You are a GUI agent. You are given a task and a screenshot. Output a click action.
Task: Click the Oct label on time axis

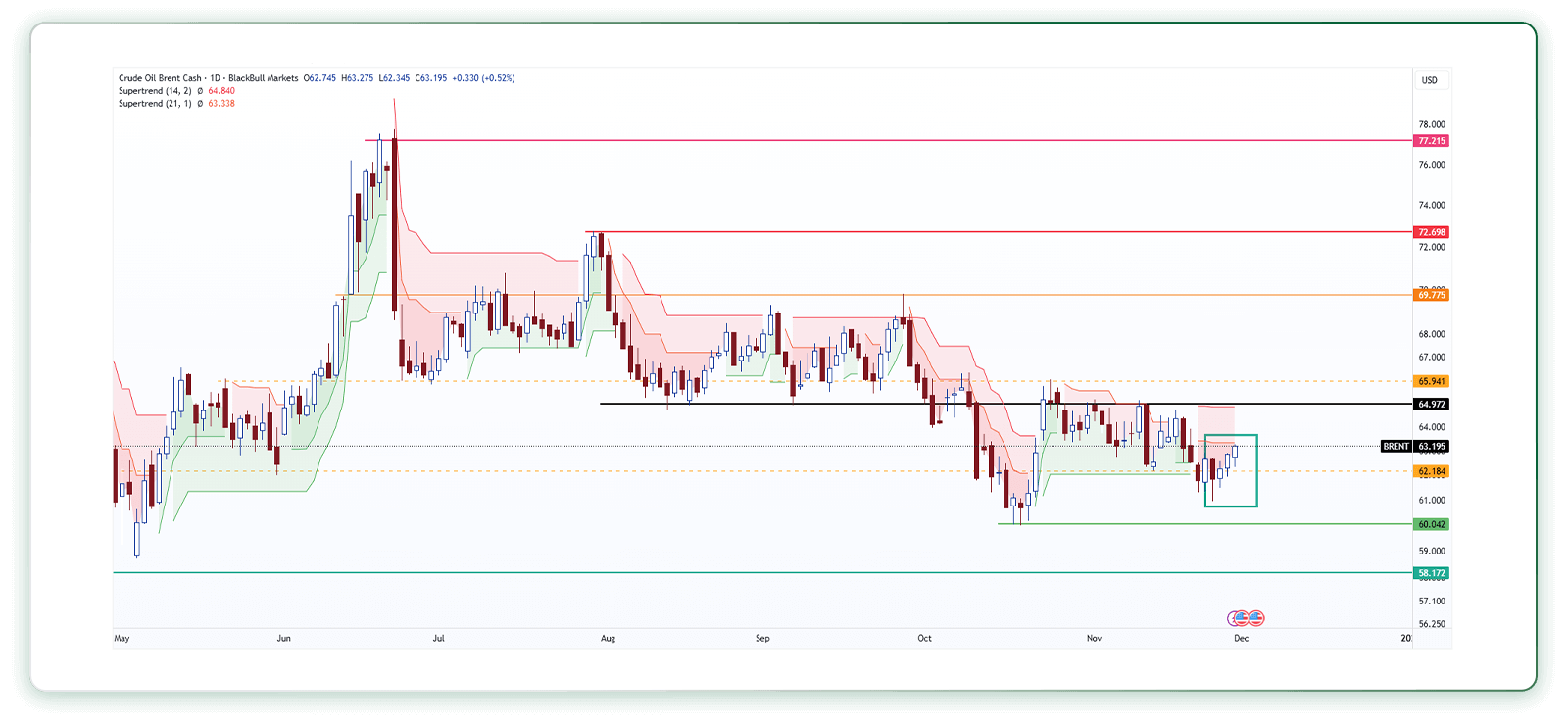(924, 639)
